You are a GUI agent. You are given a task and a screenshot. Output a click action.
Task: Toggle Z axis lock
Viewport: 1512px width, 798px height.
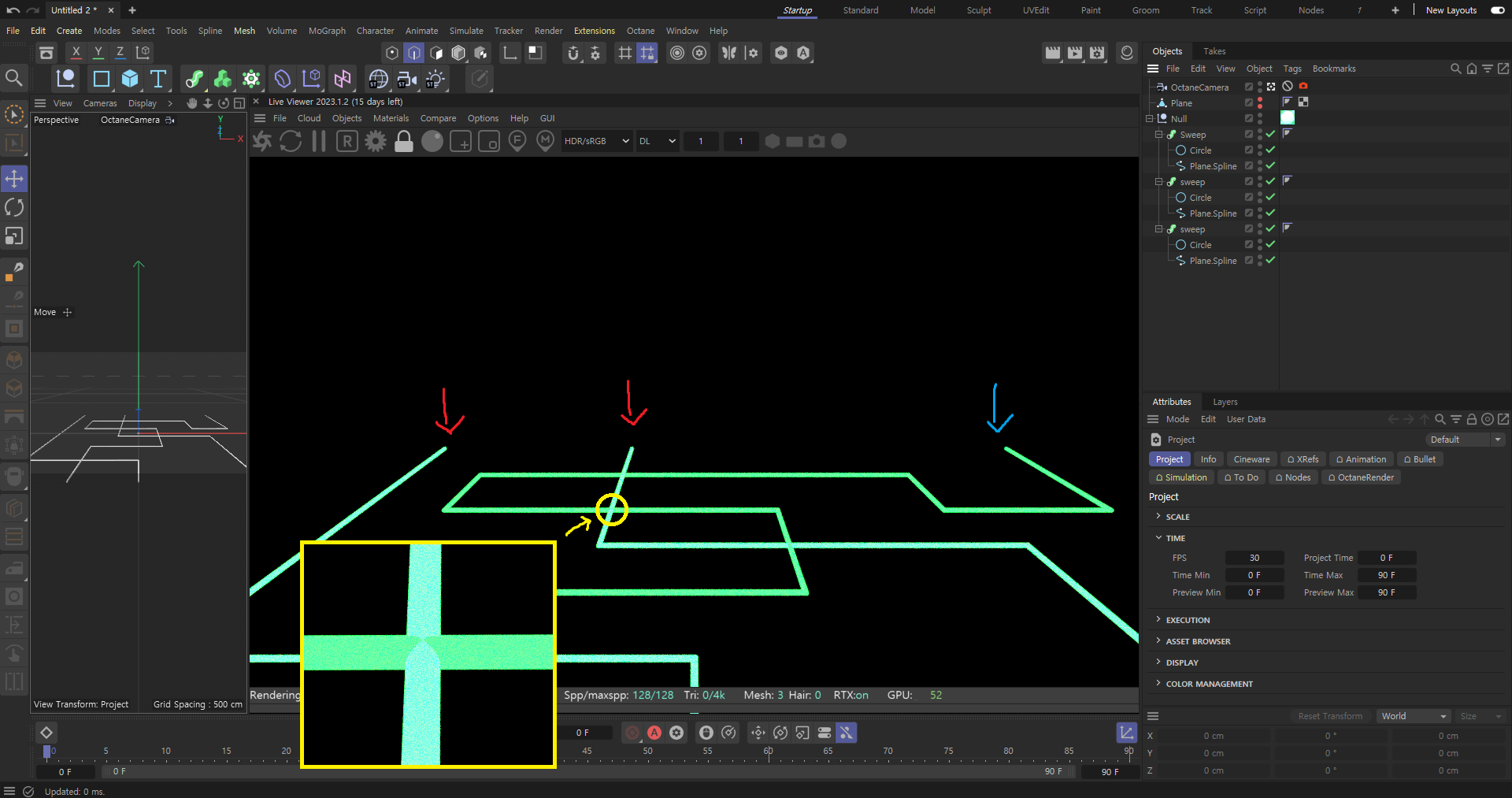tap(120, 53)
